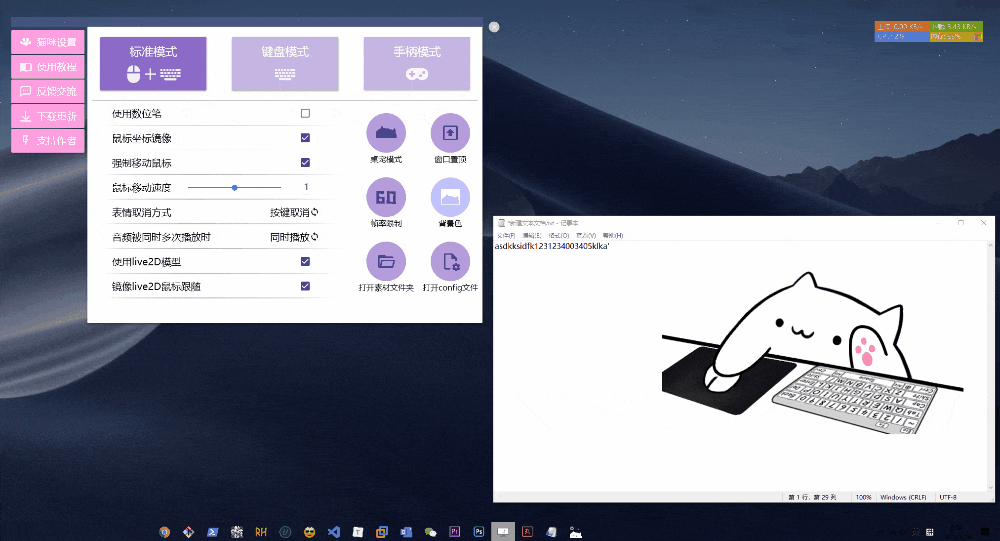
Task: Open the 背景色 background color picker icon
Action: click(x=450, y=197)
